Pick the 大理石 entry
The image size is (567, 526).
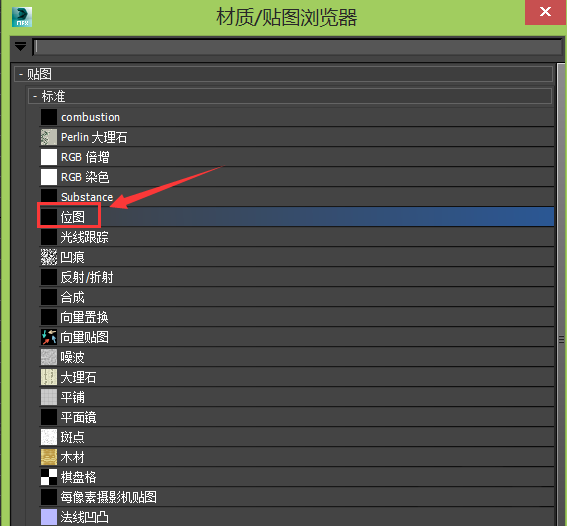[x=297, y=377]
